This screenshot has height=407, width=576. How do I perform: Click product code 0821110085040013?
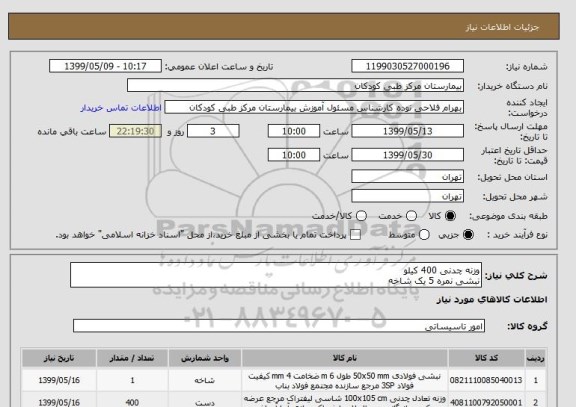(x=486, y=380)
